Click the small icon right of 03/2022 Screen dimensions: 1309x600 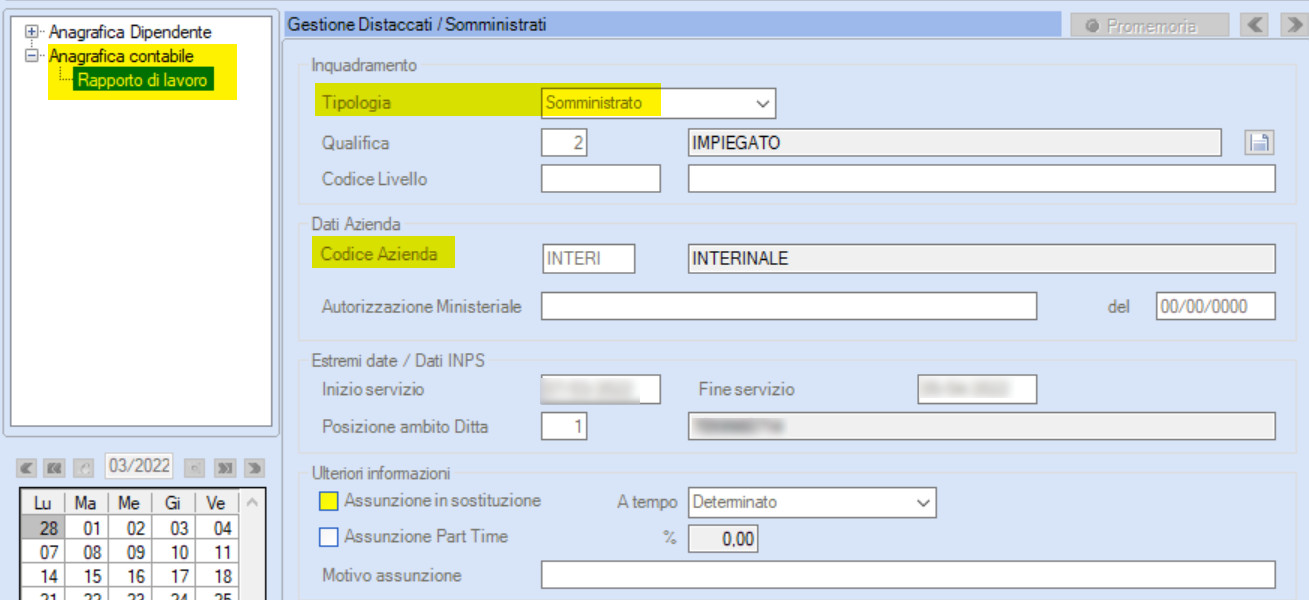pos(196,467)
